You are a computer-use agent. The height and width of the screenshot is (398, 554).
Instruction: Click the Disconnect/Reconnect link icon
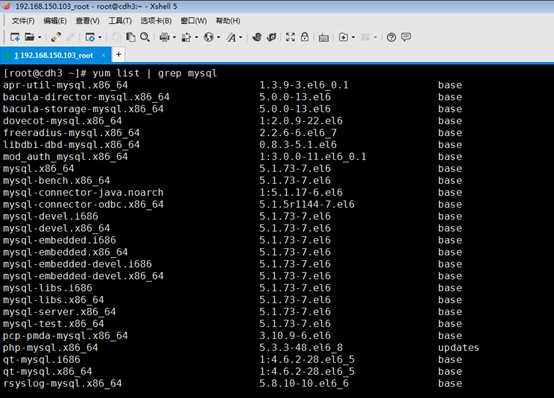pyautogui.click(x=56, y=37)
